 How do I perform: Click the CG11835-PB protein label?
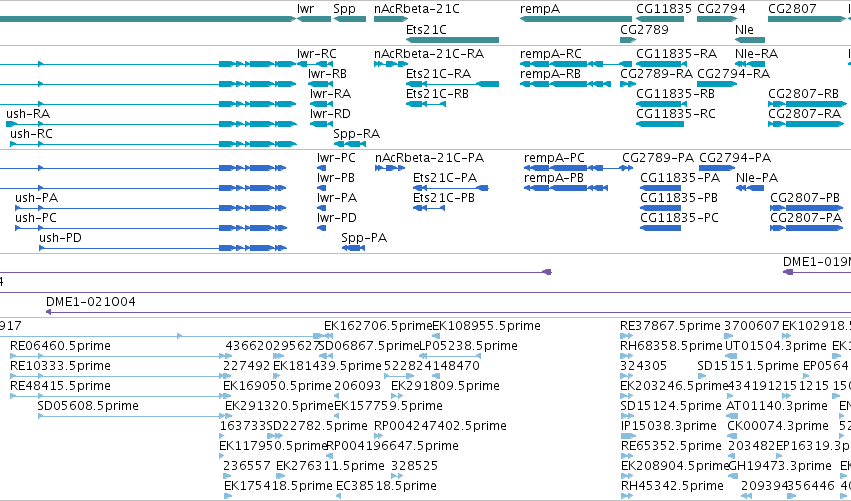click(x=679, y=198)
